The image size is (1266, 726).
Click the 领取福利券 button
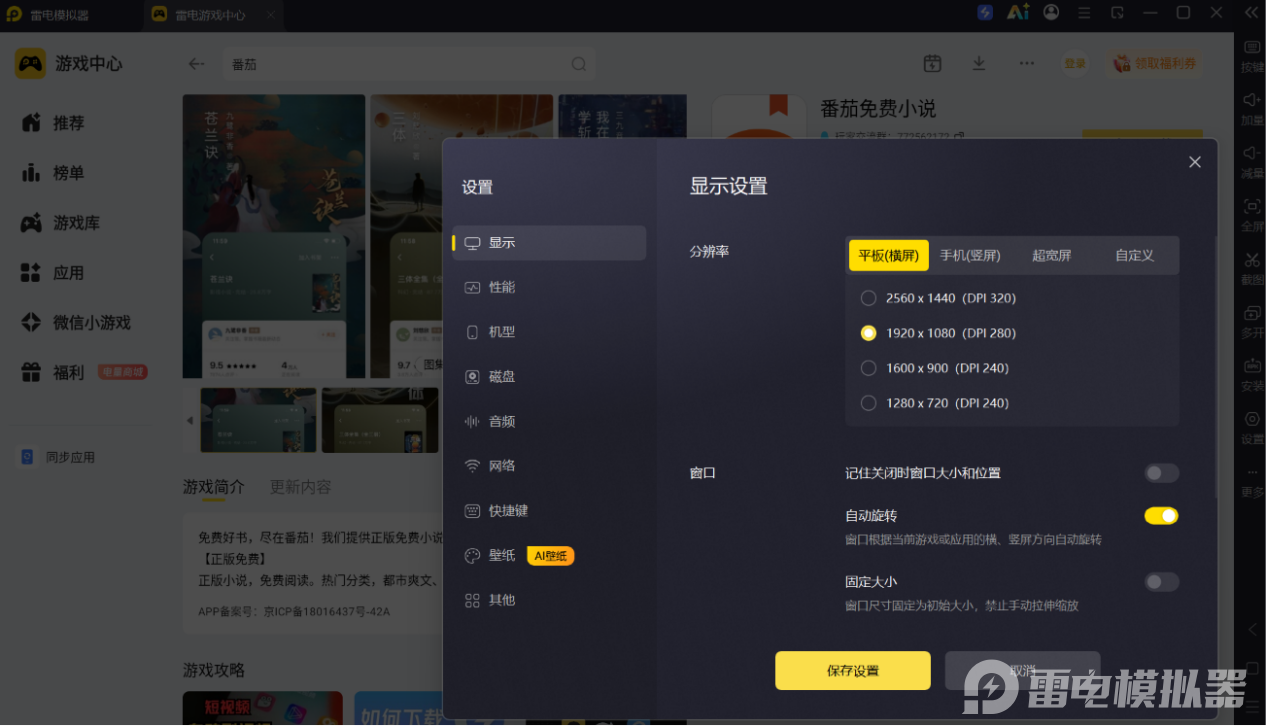tap(1155, 63)
